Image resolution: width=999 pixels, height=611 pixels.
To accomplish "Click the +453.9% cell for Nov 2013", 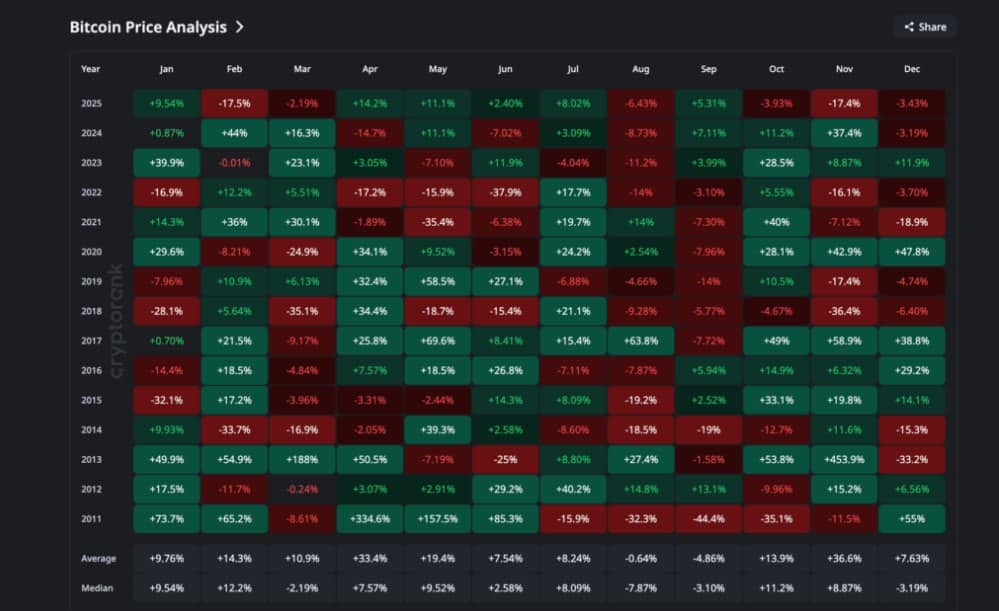I will (843, 460).
